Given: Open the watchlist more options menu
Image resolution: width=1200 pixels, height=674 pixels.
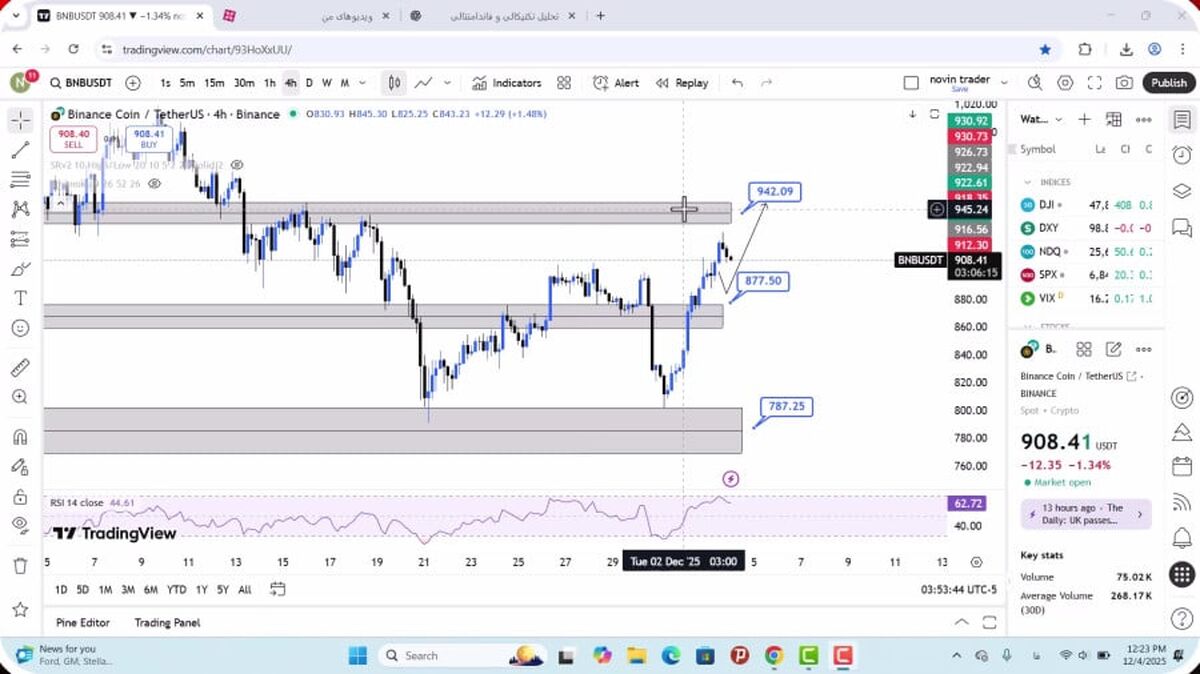Looking at the screenshot, I should (1144, 120).
